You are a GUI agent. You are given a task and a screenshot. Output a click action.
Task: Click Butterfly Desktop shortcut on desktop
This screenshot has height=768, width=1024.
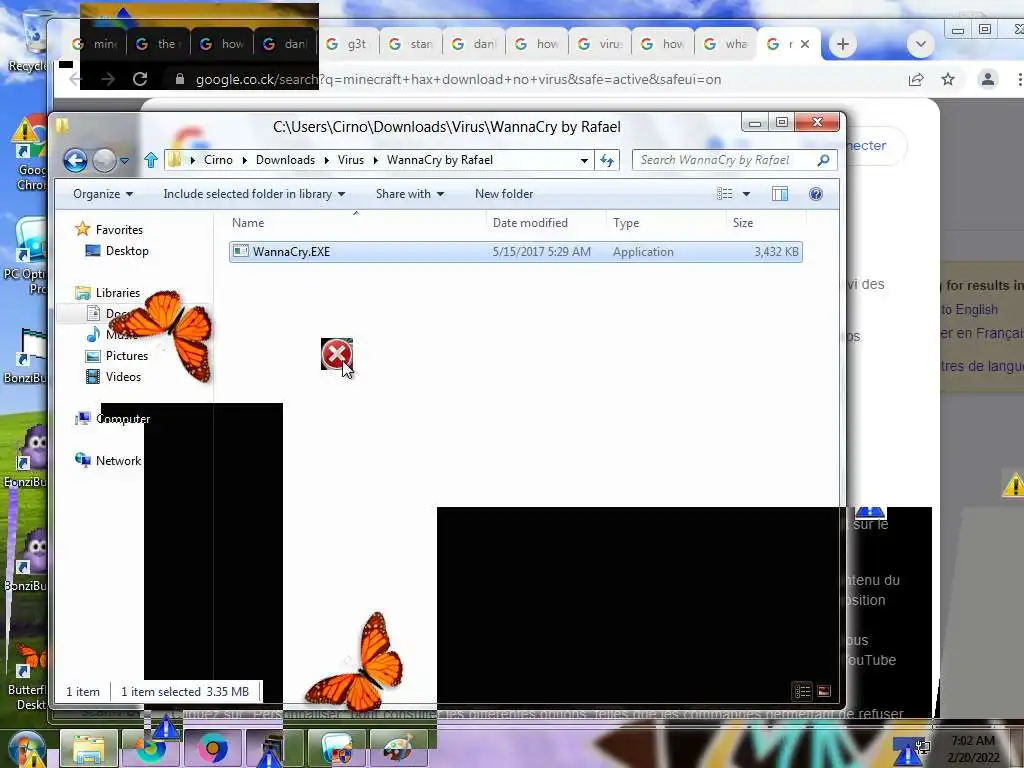click(x=26, y=677)
